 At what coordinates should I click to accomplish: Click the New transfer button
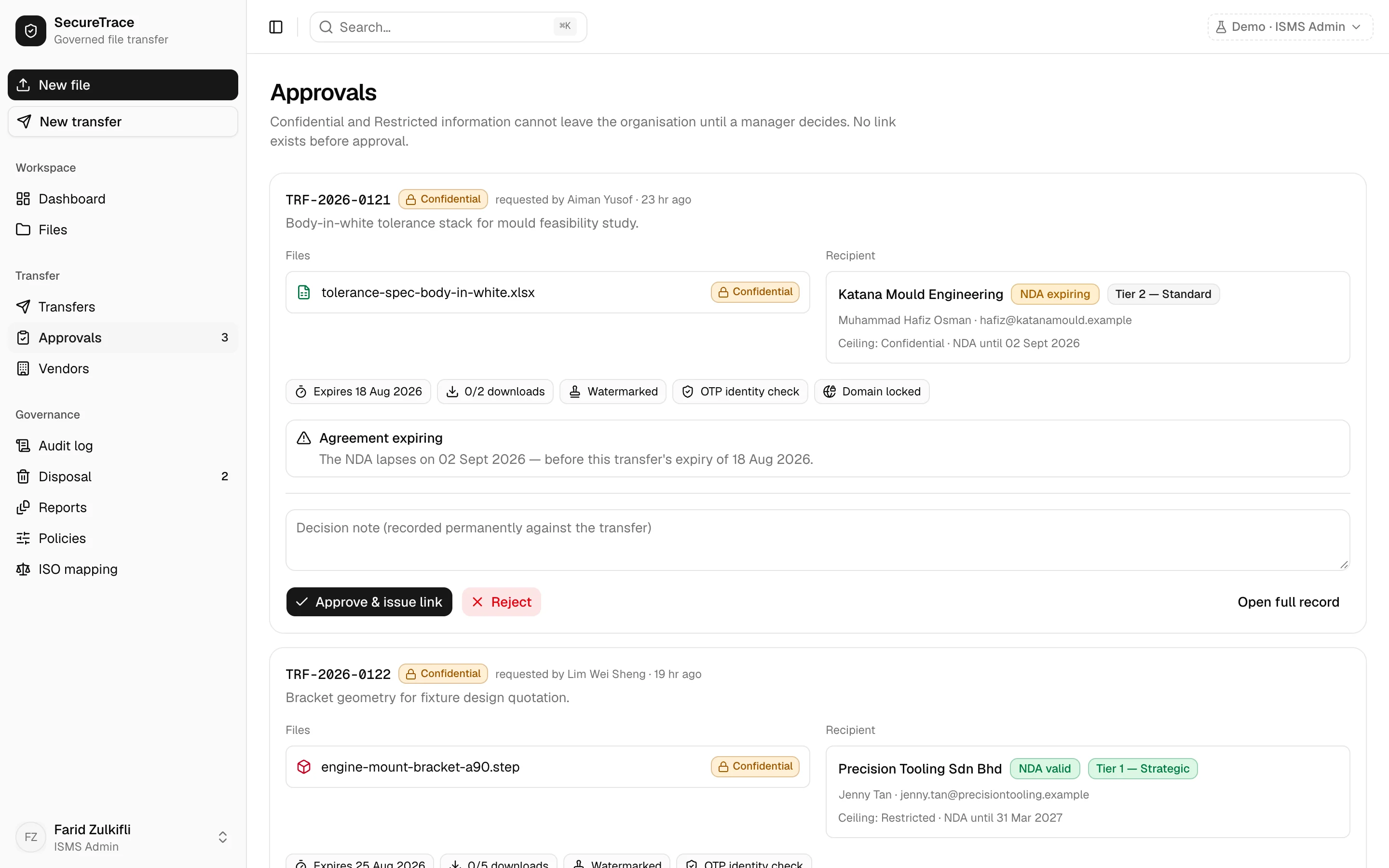[123, 121]
